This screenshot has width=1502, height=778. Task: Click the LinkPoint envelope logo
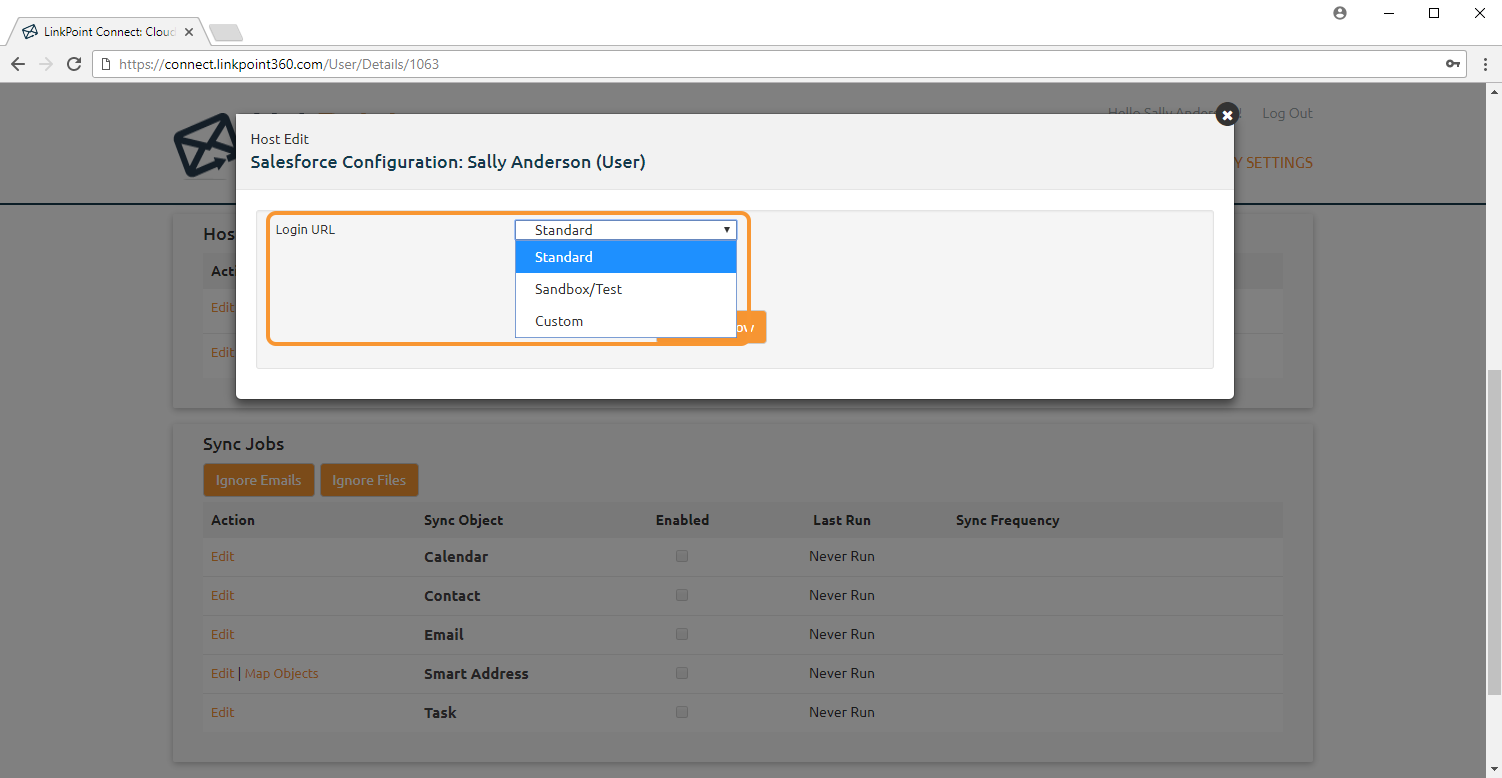204,148
